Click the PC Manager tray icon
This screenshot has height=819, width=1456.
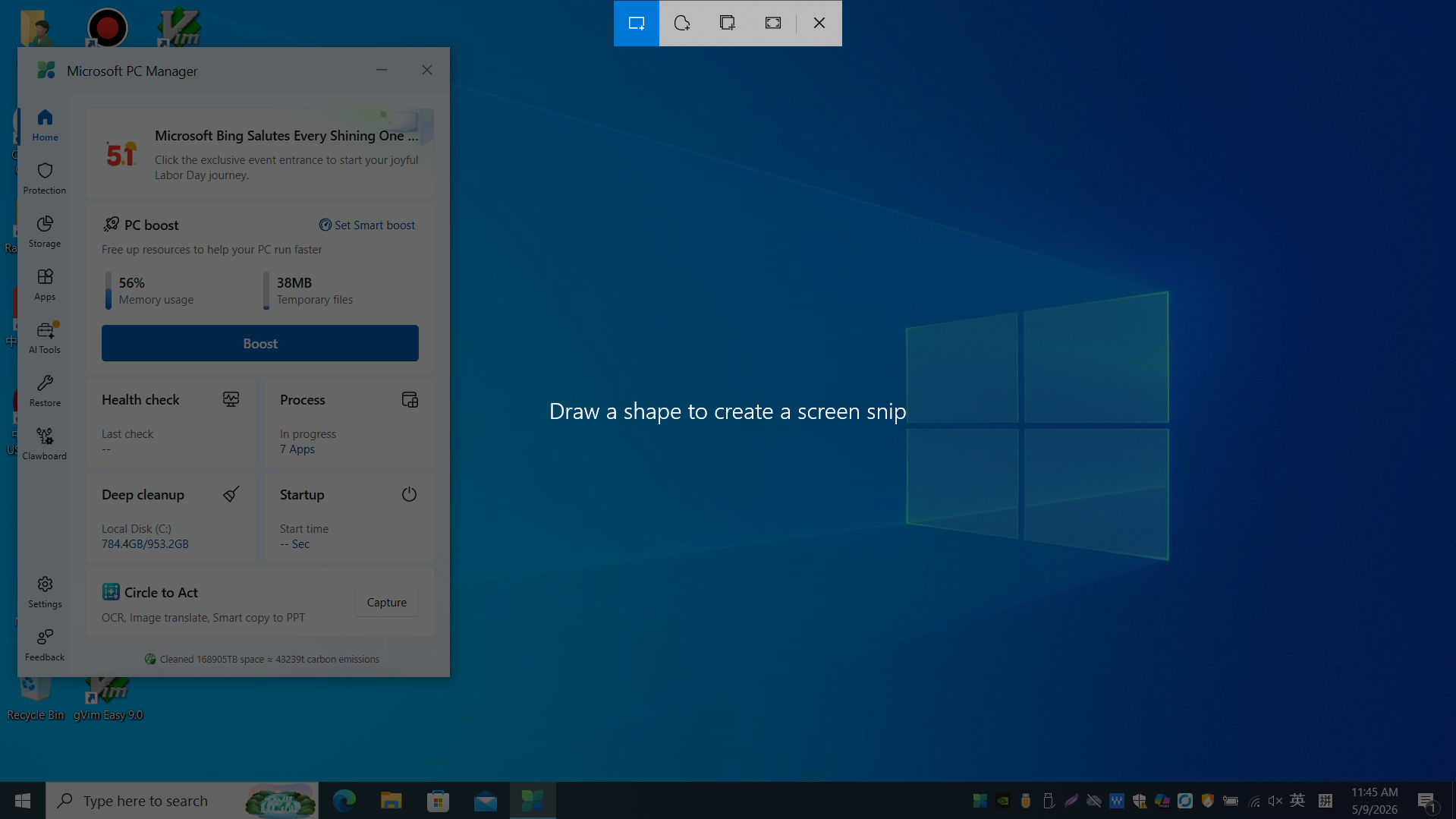(x=980, y=801)
